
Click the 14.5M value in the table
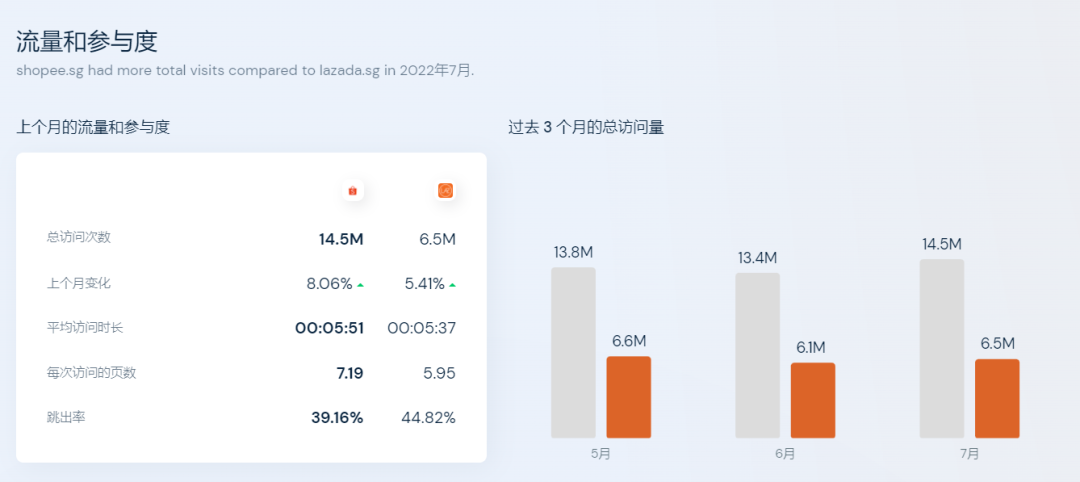coord(341,240)
